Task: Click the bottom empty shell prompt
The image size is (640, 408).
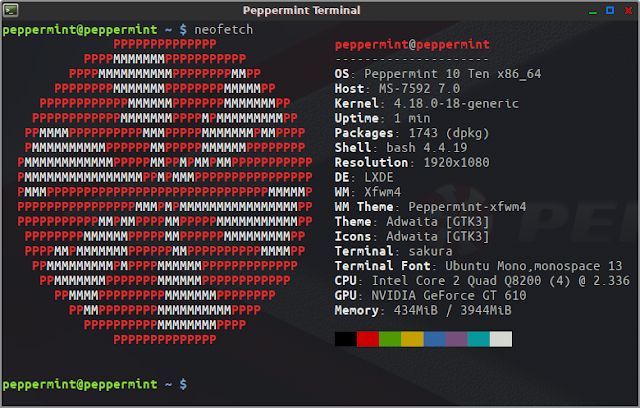Action: (95, 384)
